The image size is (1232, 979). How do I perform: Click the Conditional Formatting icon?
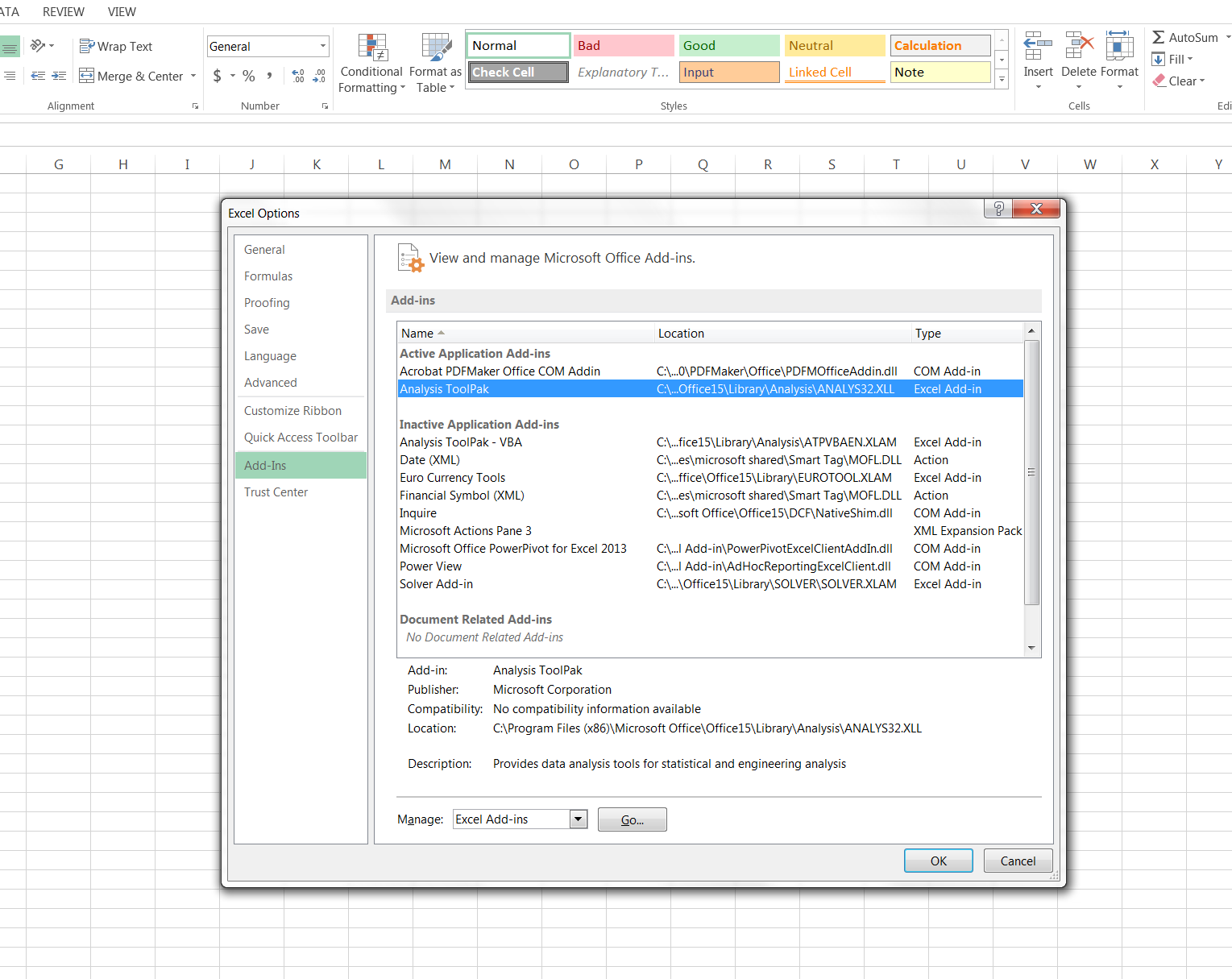coord(372,48)
